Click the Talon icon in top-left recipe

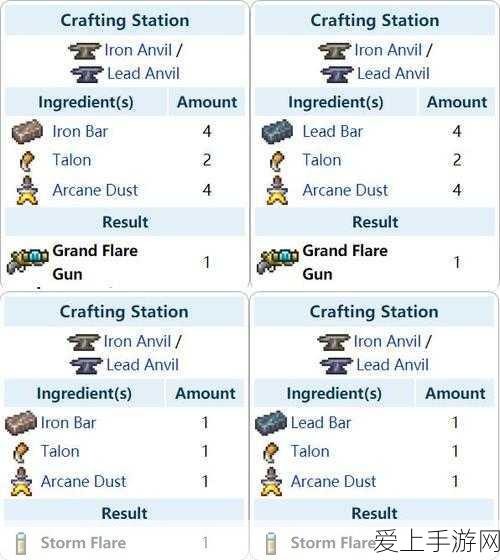[27, 161]
